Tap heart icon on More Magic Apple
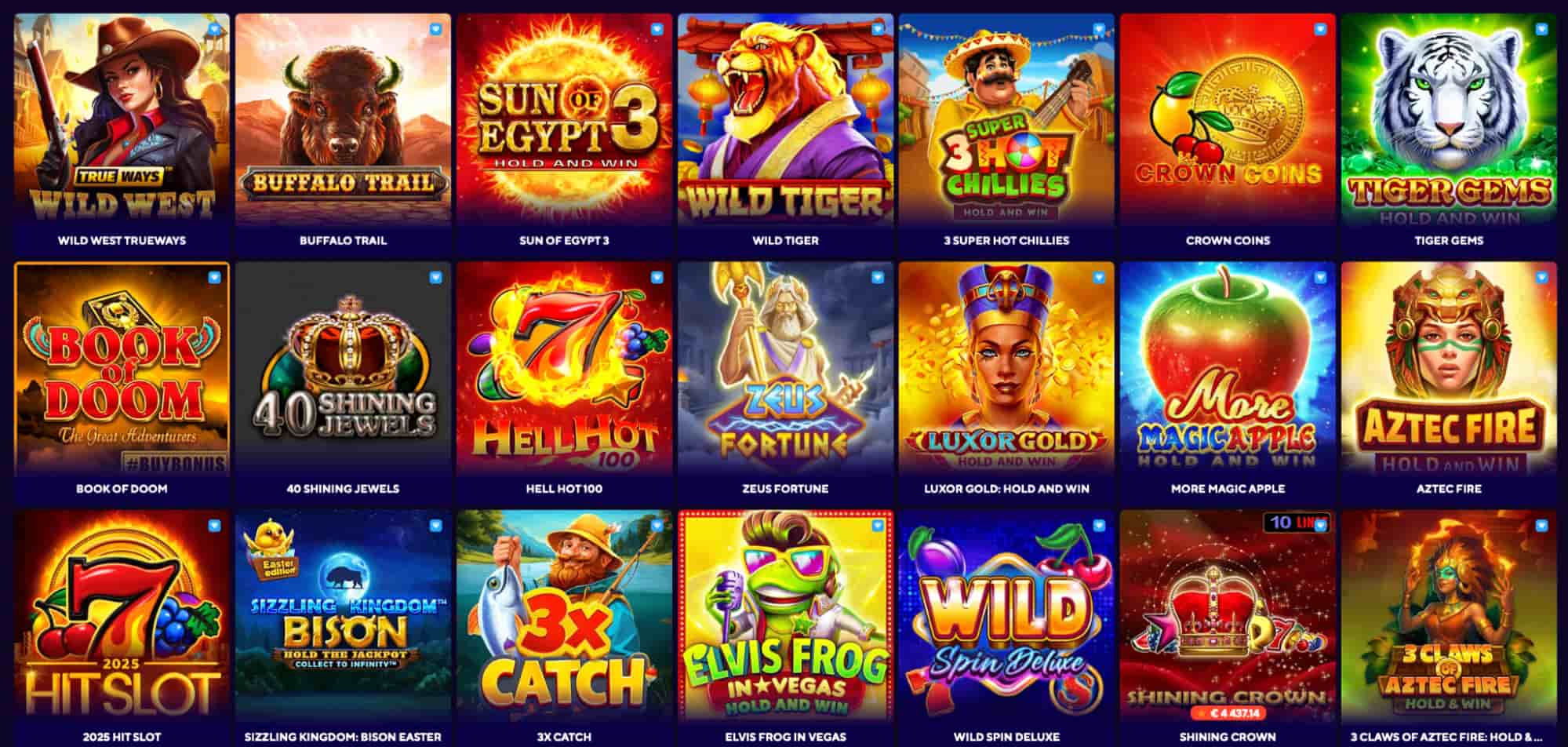This screenshot has height=747, width=1568. pos(1321,277)
